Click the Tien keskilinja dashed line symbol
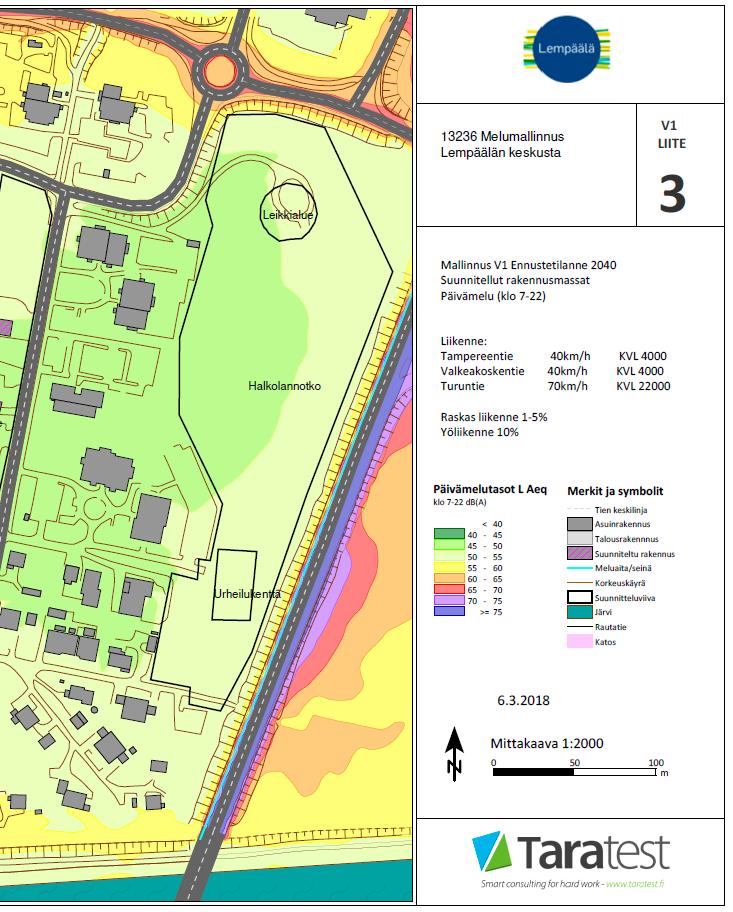This screenshot has width=733, height=912. [x=579, y=510]
